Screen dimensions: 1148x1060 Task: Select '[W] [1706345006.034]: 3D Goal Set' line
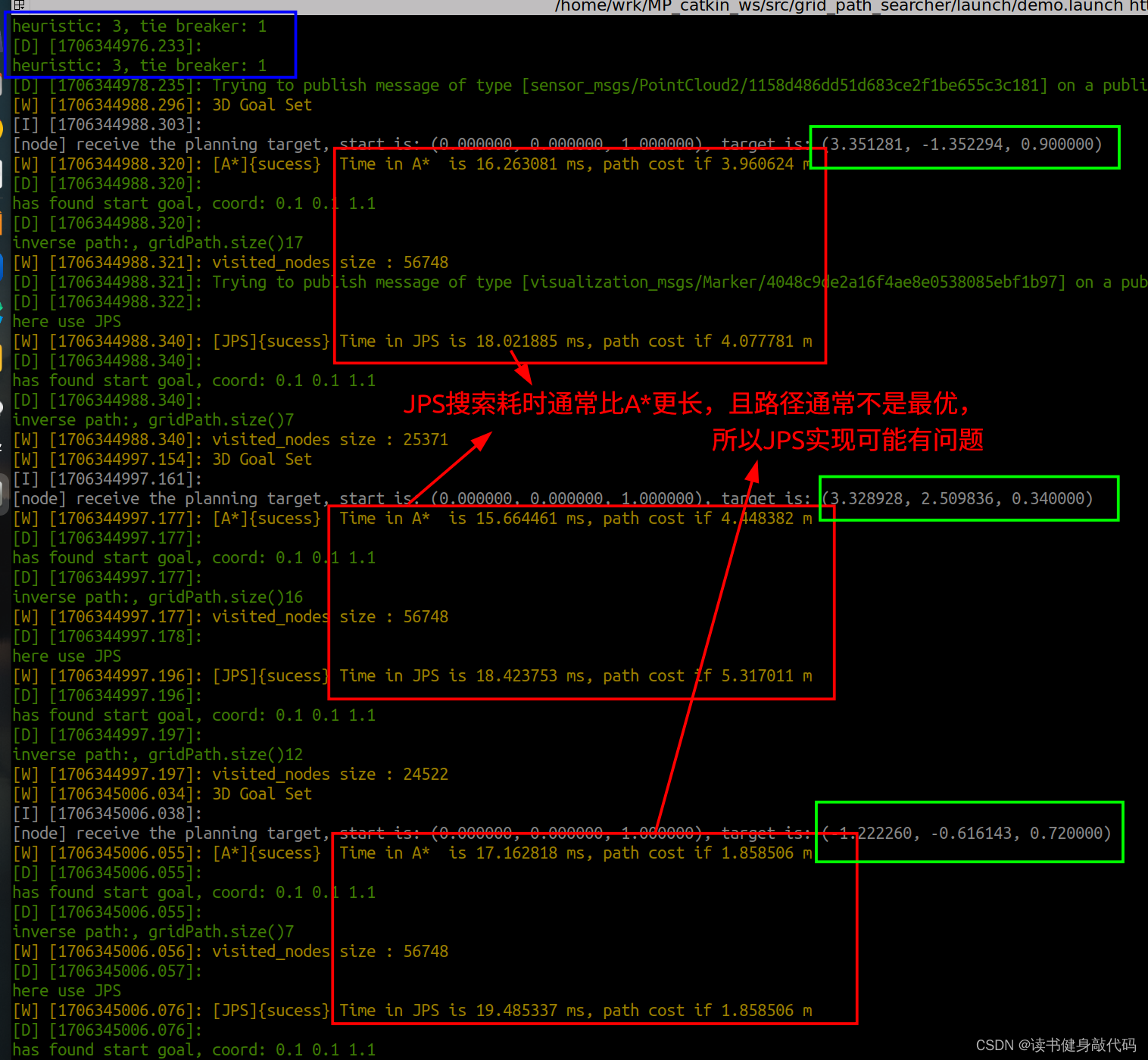coord(162,794)
